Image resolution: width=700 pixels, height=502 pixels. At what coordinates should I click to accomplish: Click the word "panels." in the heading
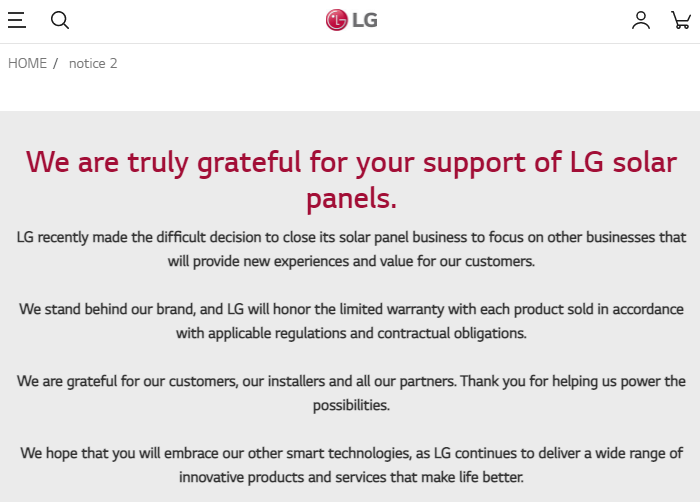[x=351, y=198]
